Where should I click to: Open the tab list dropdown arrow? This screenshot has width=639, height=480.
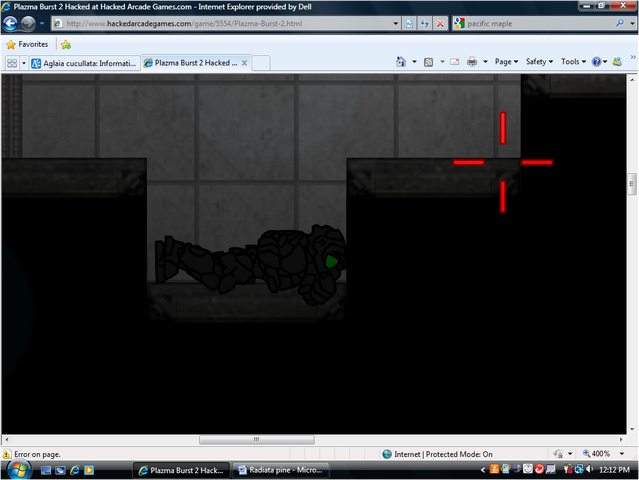[x=24, y=63]
